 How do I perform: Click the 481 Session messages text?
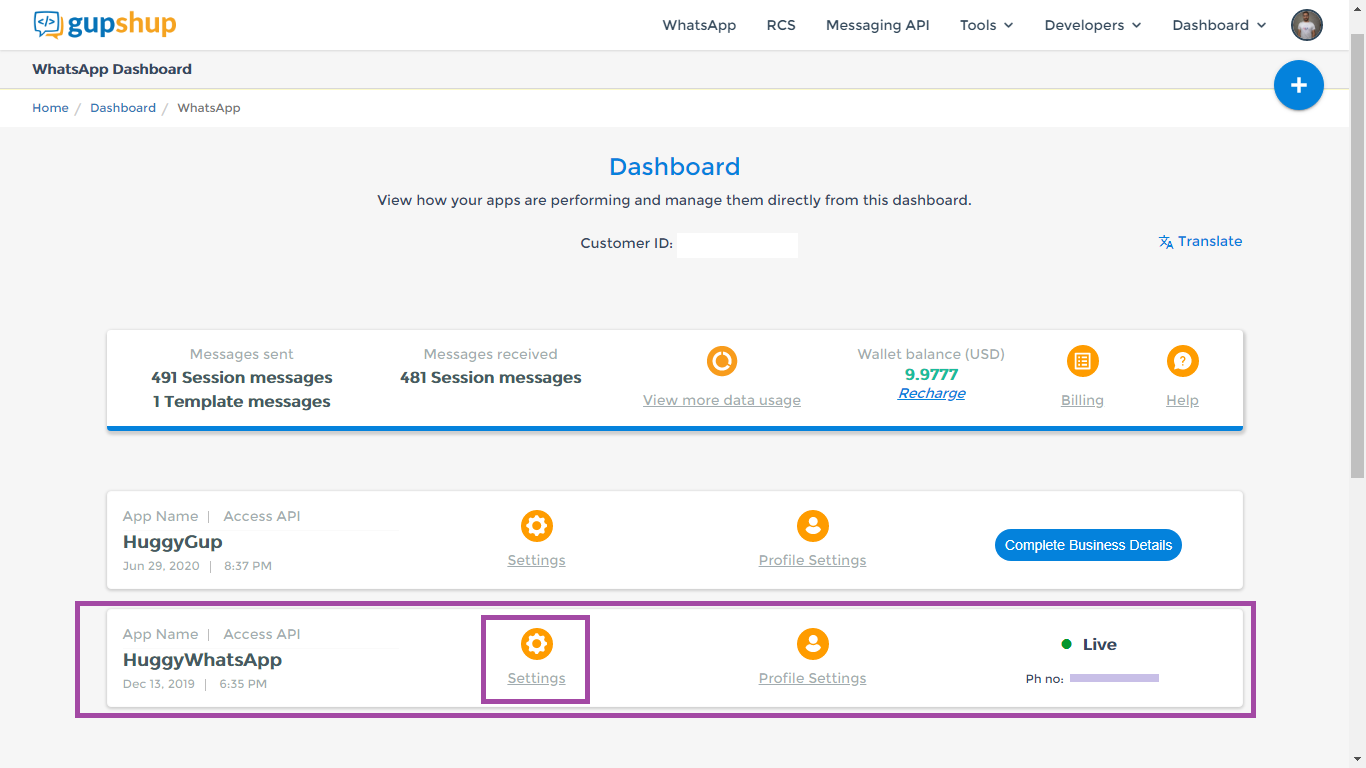tap(490, 378)
